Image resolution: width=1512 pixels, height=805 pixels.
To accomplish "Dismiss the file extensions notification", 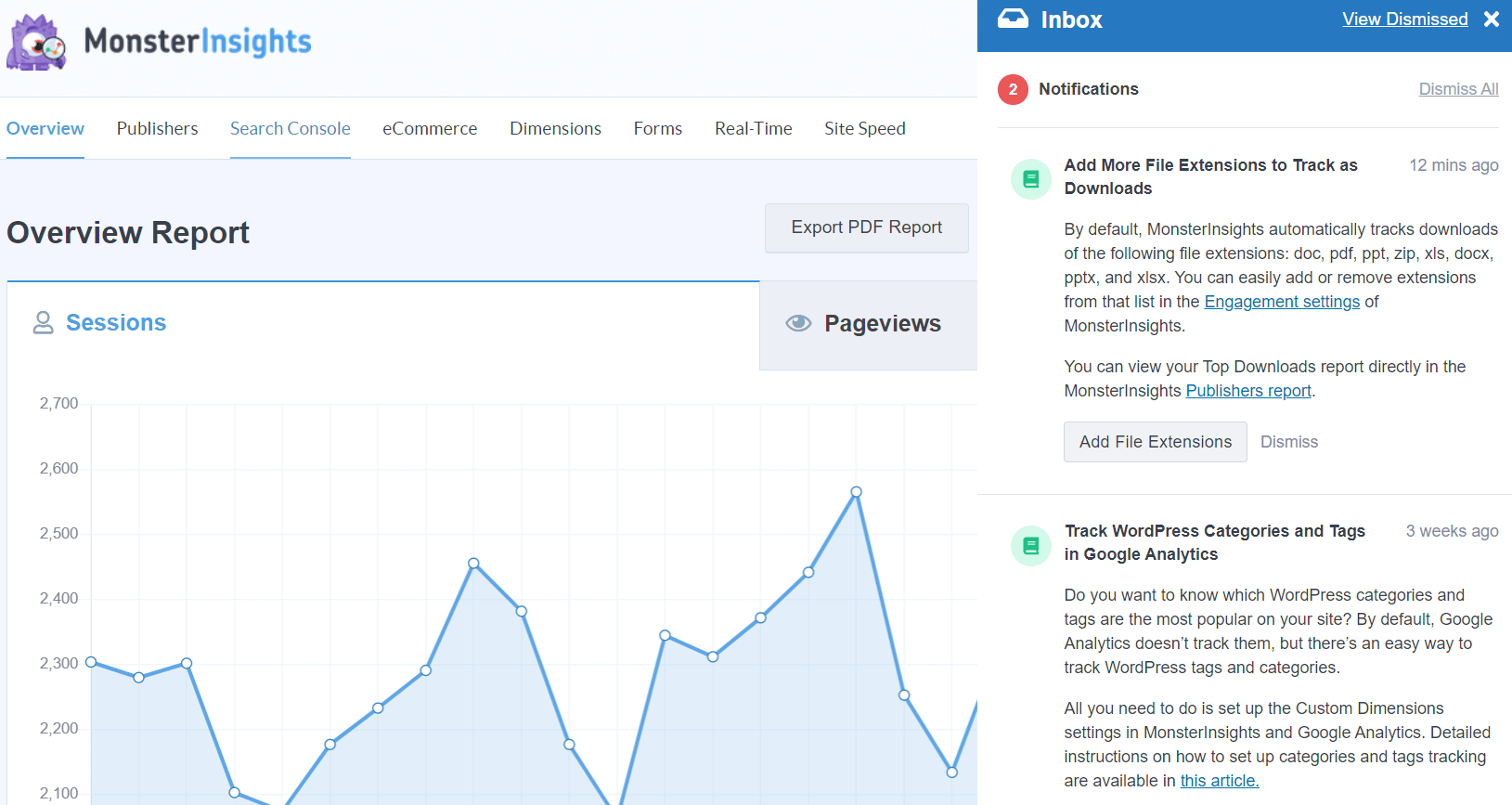I will (x=1289, y=442).
